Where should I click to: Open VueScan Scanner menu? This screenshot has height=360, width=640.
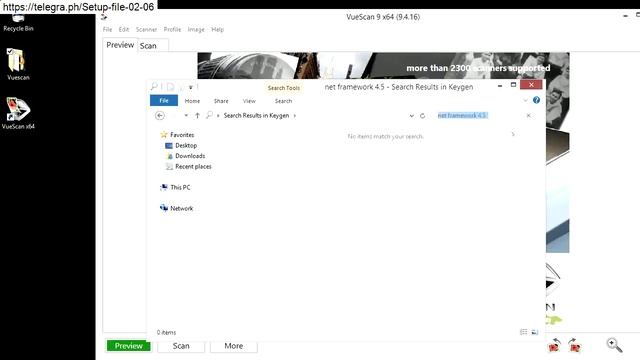point(146,29)
